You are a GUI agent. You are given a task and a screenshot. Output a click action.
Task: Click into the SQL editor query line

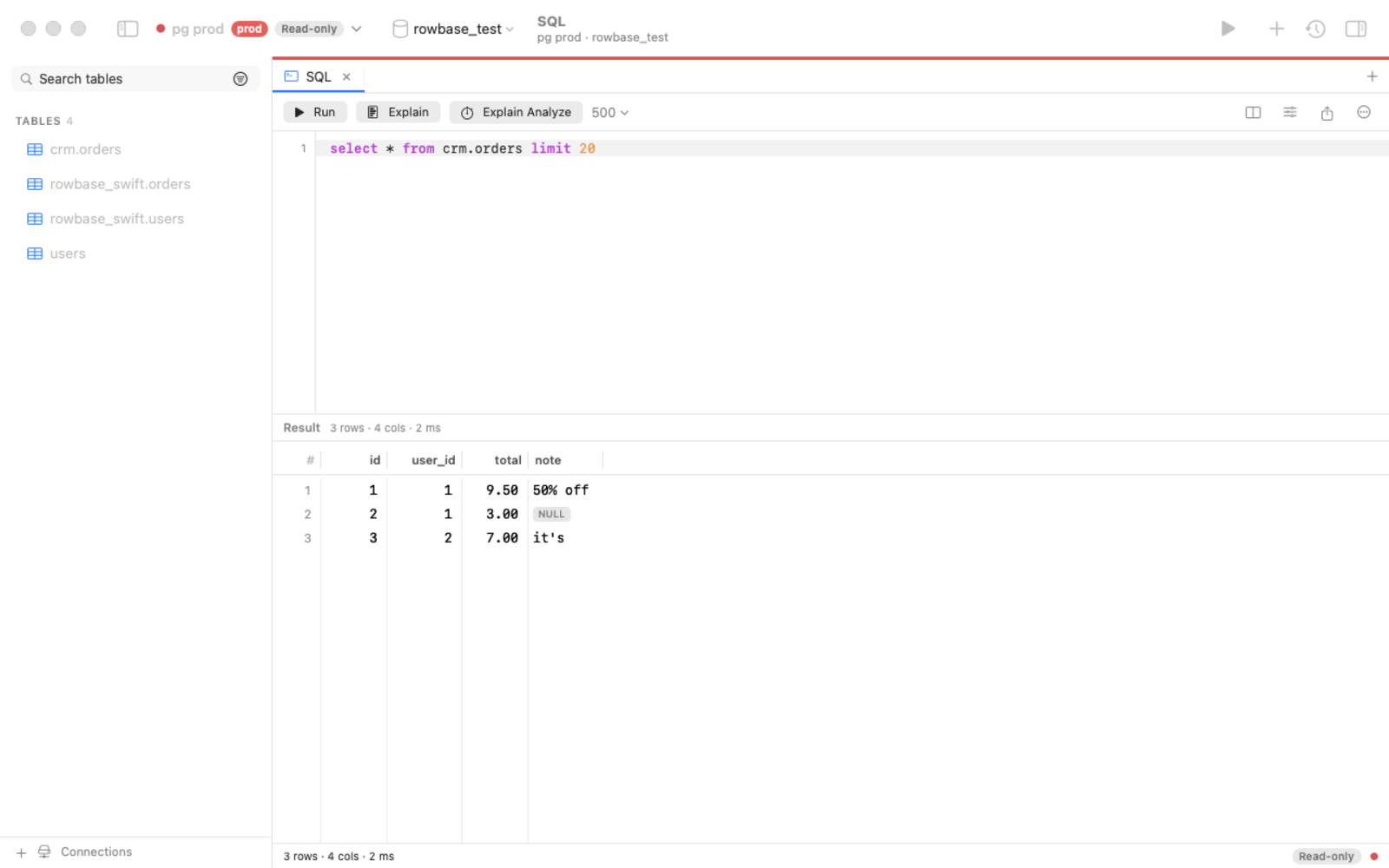(851, 148)
